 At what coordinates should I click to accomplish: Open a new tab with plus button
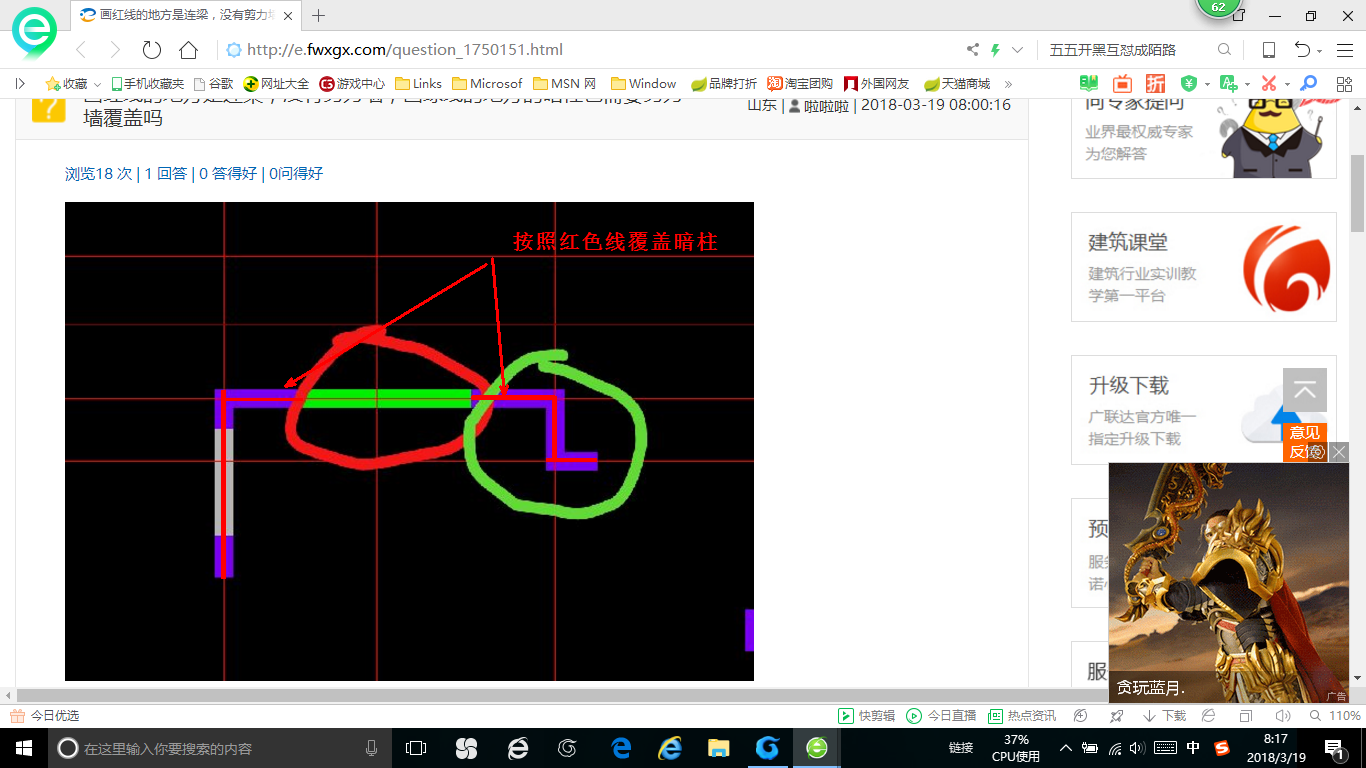tap(319, 16)
